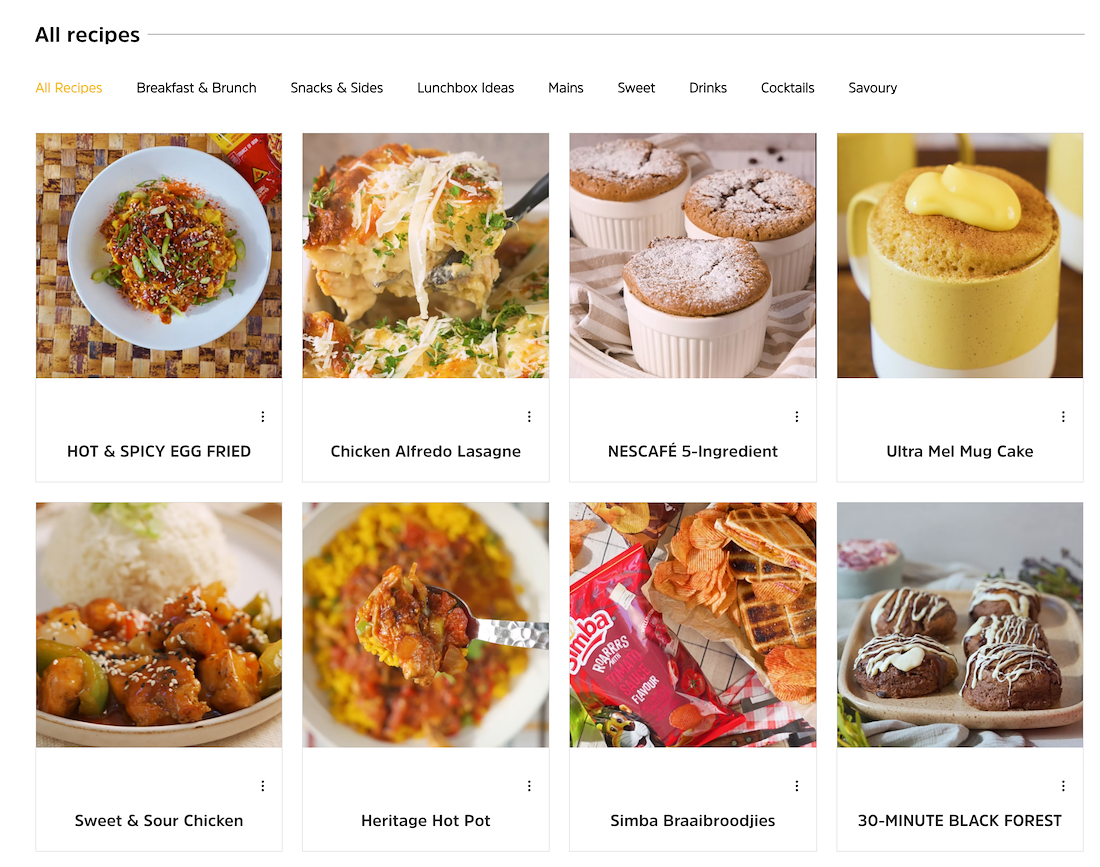Open the Simba Braaibroodjies recipe title
This screenshot has height=867, width=1100.
[692, 820]
